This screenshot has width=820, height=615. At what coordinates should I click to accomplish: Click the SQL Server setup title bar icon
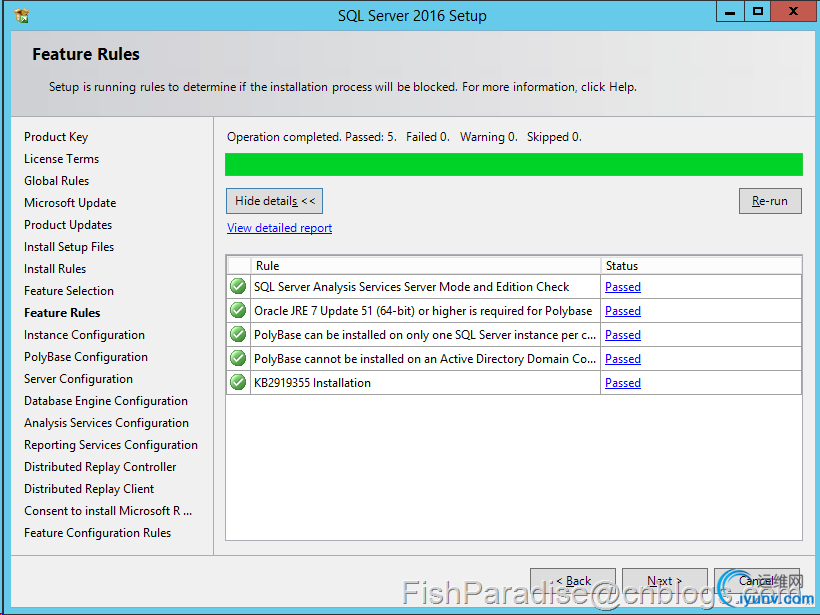[x=21, y=16]
